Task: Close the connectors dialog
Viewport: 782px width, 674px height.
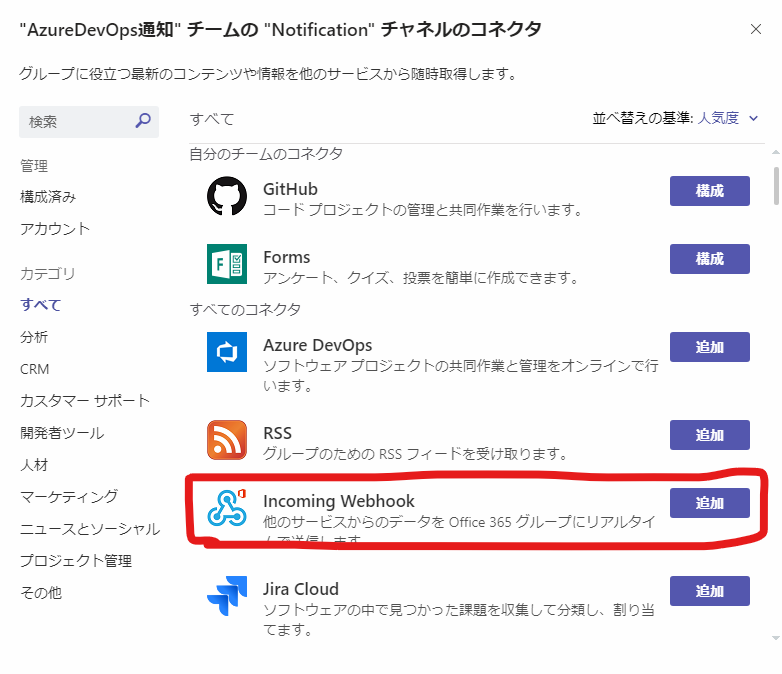Action: (756, 29)
